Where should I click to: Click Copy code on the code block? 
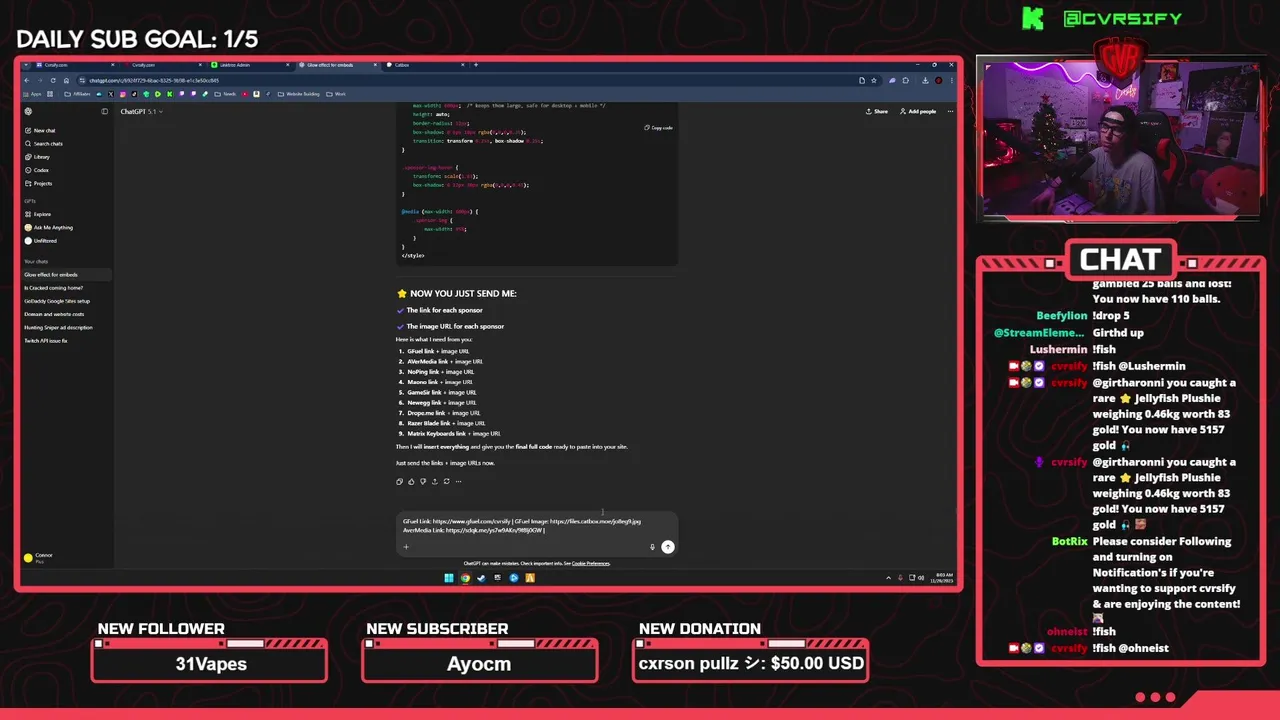click(658, 128)
